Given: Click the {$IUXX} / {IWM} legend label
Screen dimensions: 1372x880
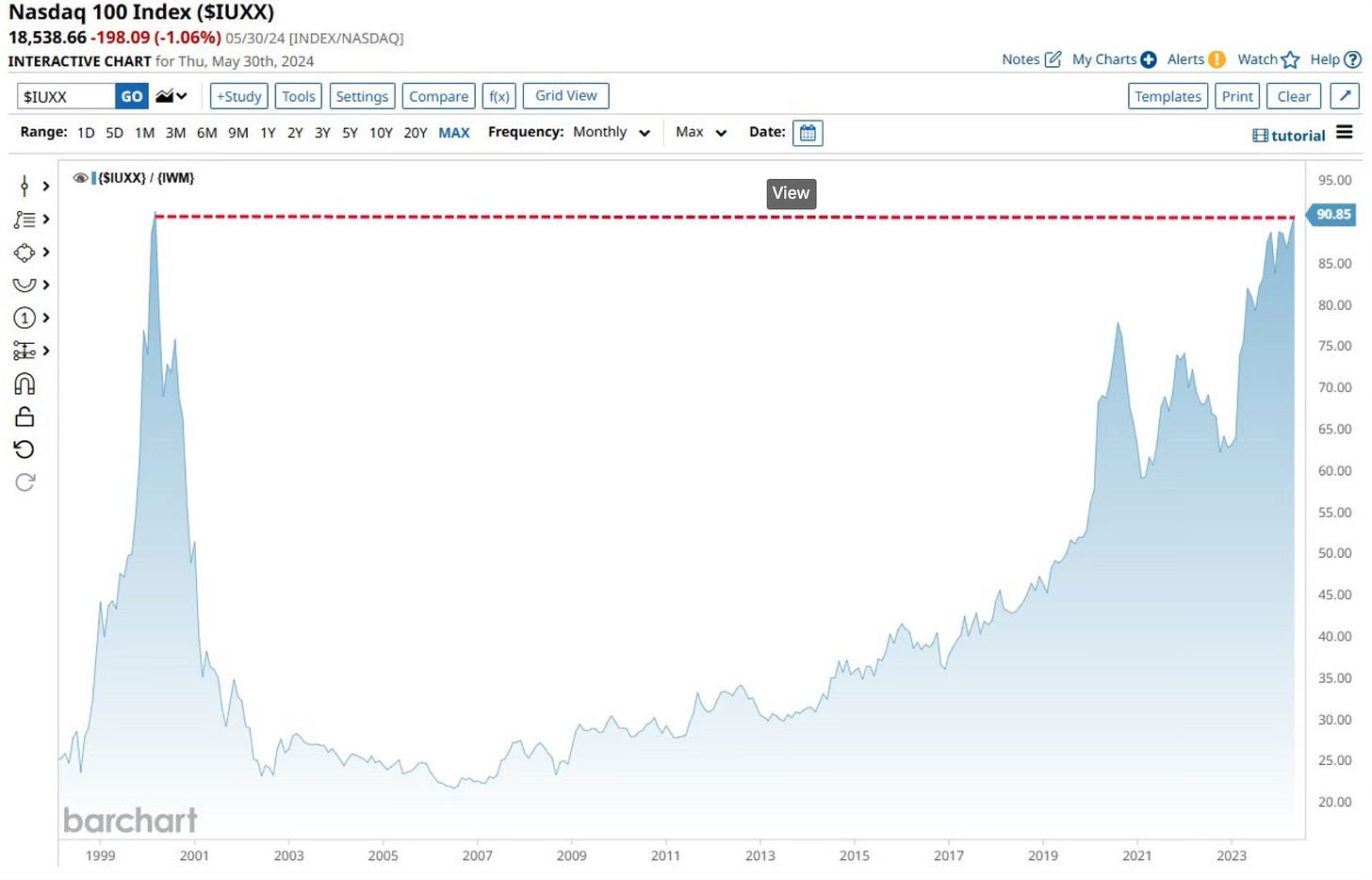Looking at the screenshot, I should pyautogui.click(x=146, y=178).
